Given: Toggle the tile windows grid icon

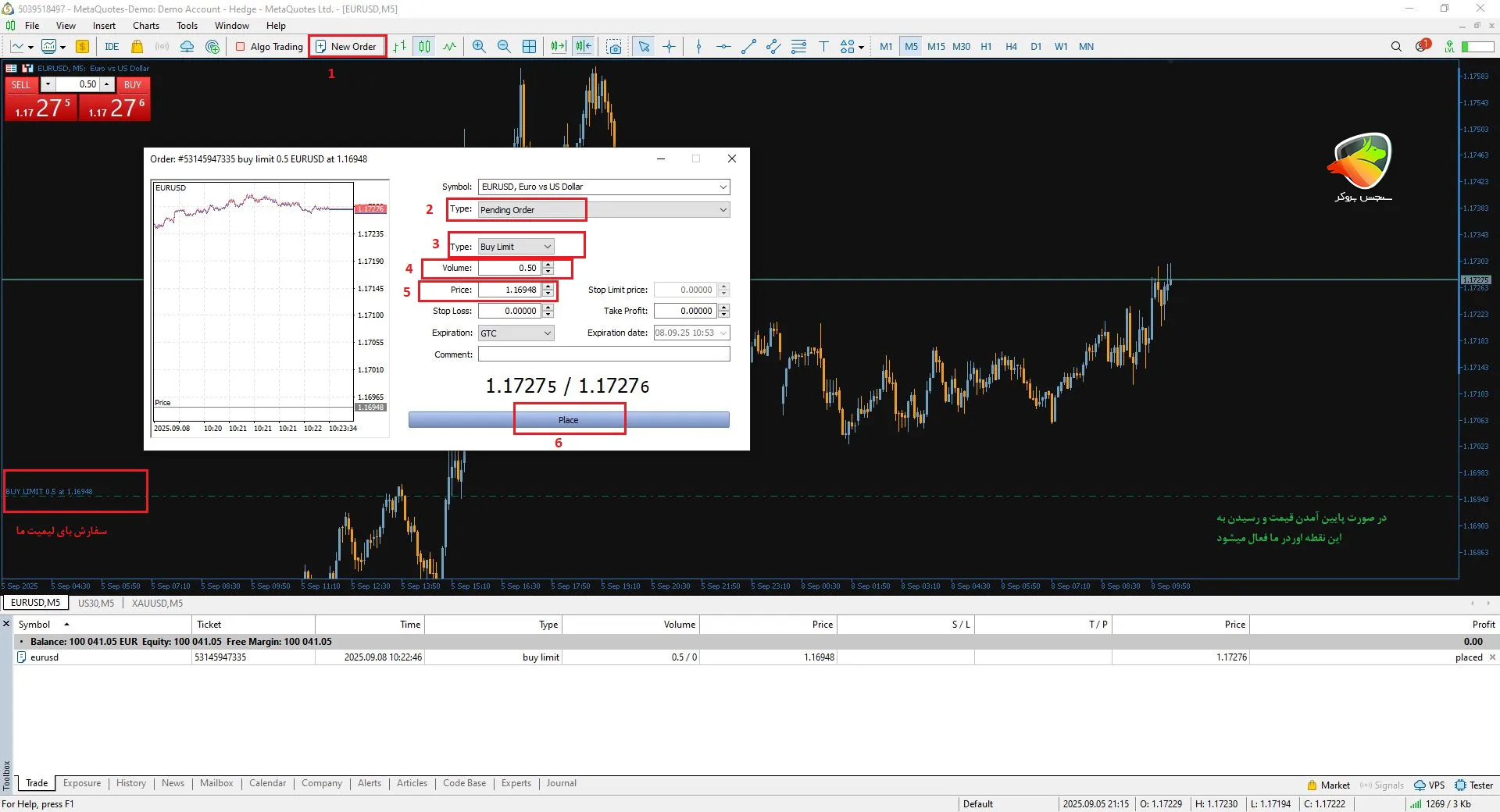Looking at the screenshot, I should [529, 47].
